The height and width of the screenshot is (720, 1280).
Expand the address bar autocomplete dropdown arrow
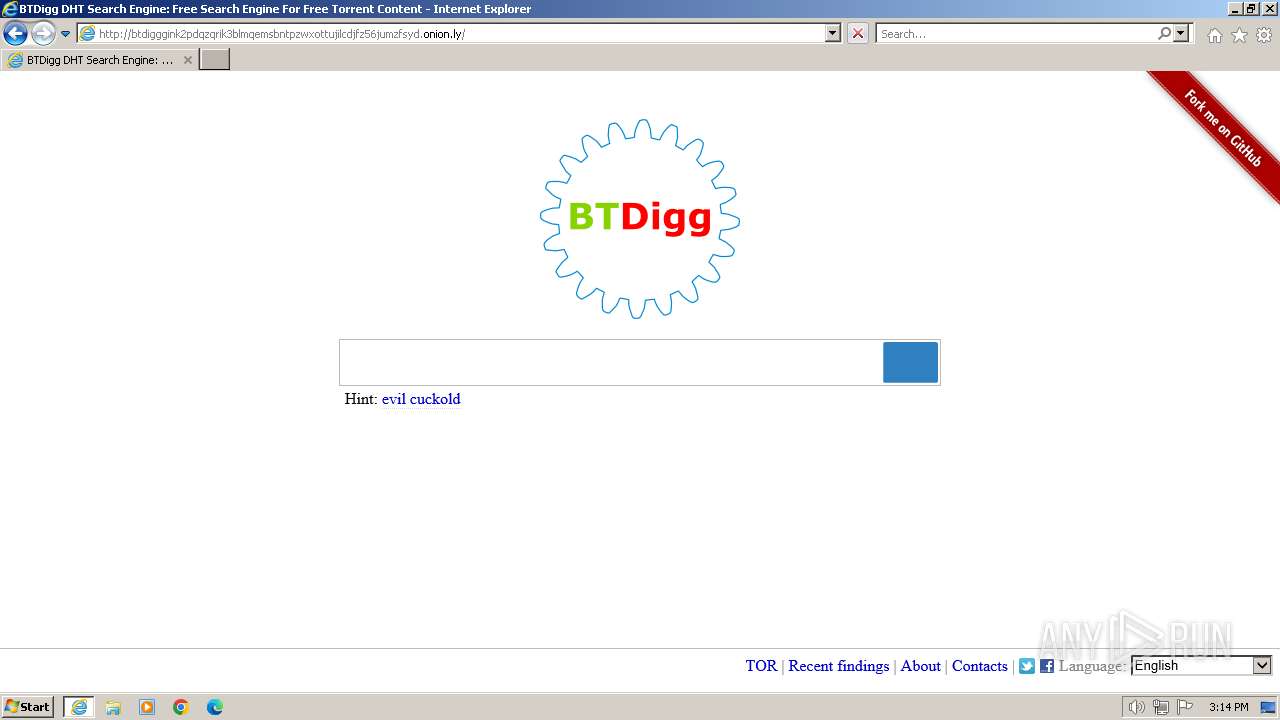pos(833,33)
